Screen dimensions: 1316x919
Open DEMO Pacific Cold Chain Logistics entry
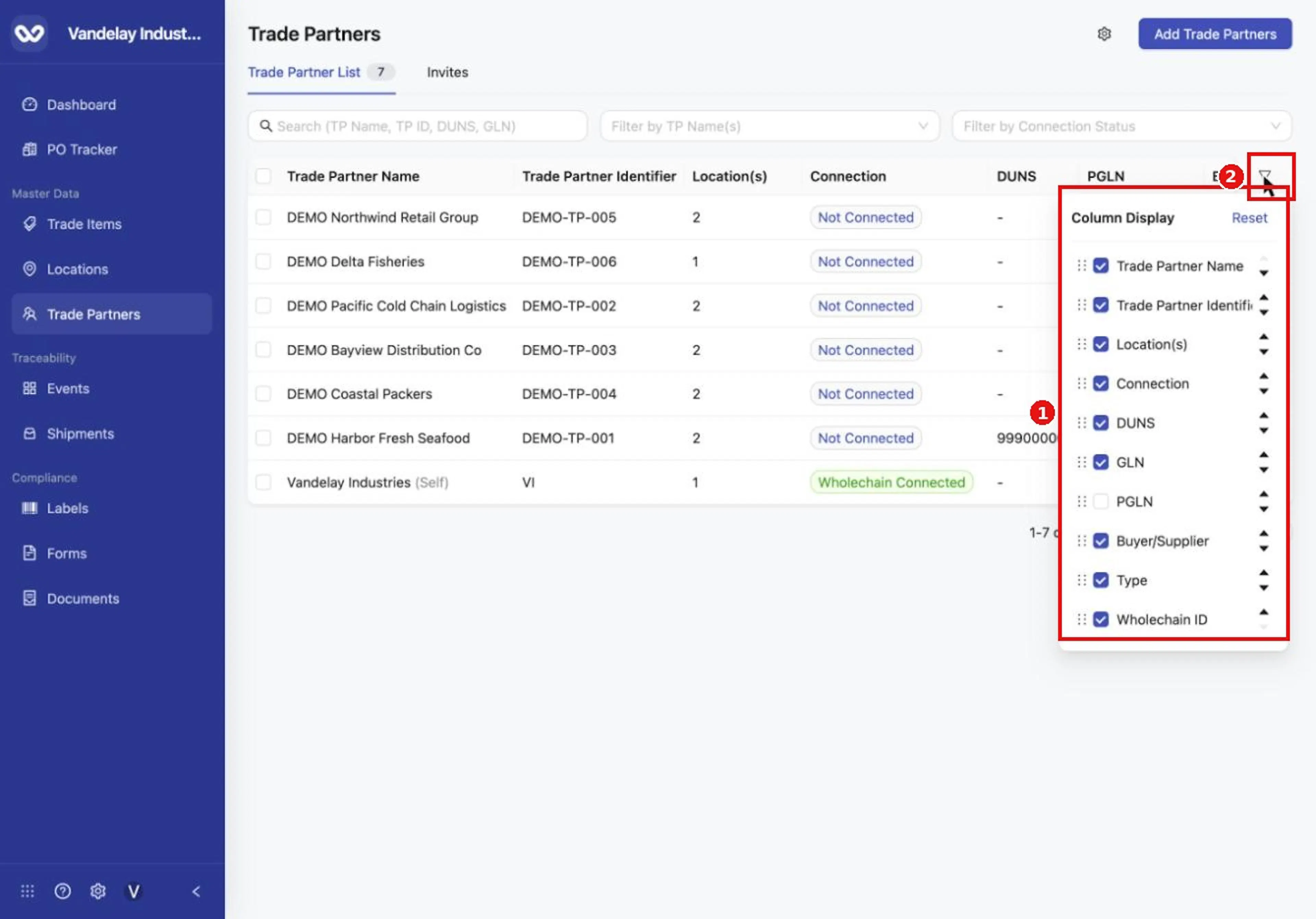pos(396,306)
